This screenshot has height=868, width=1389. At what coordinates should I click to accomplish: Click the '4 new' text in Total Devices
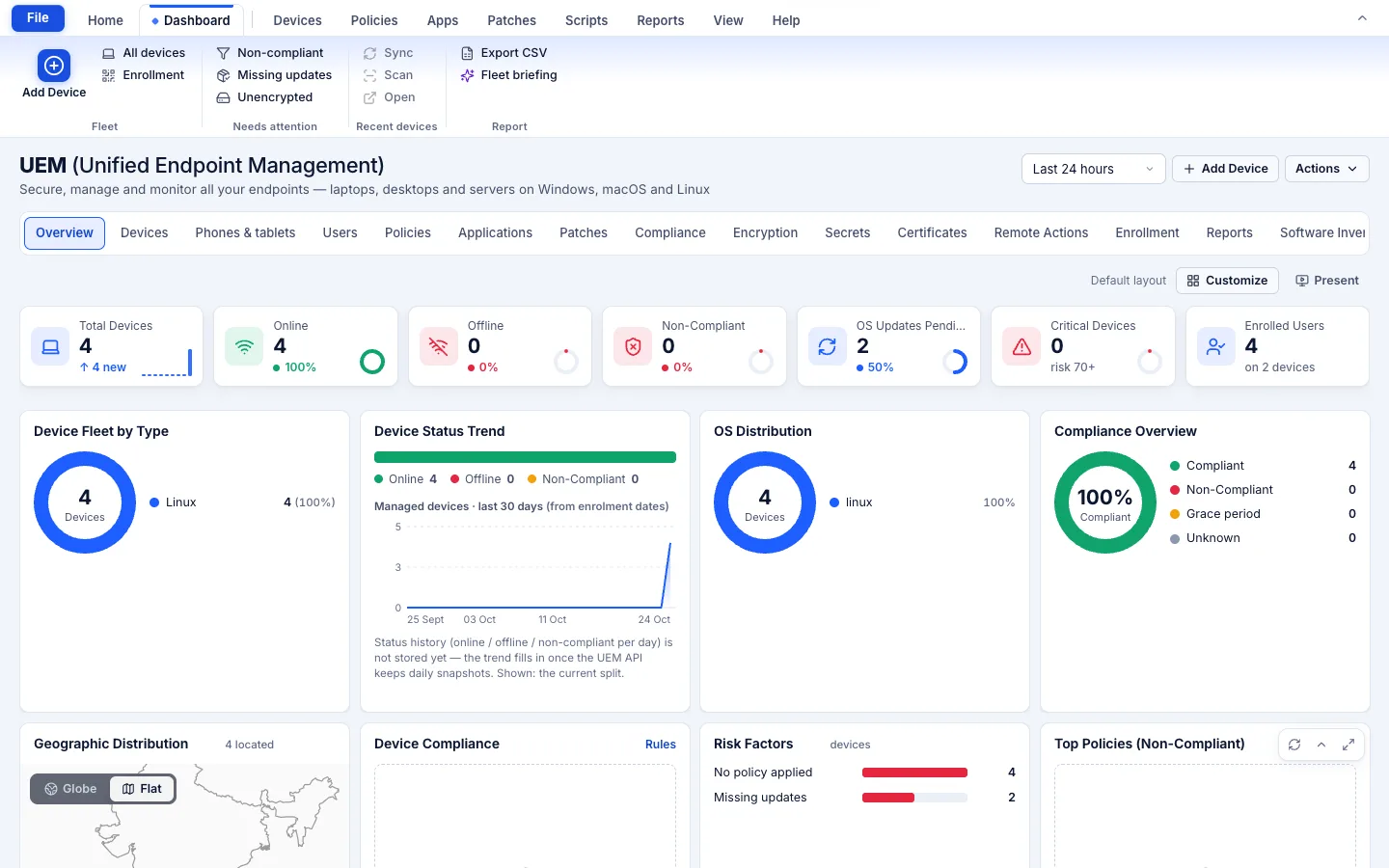point(102,367)
